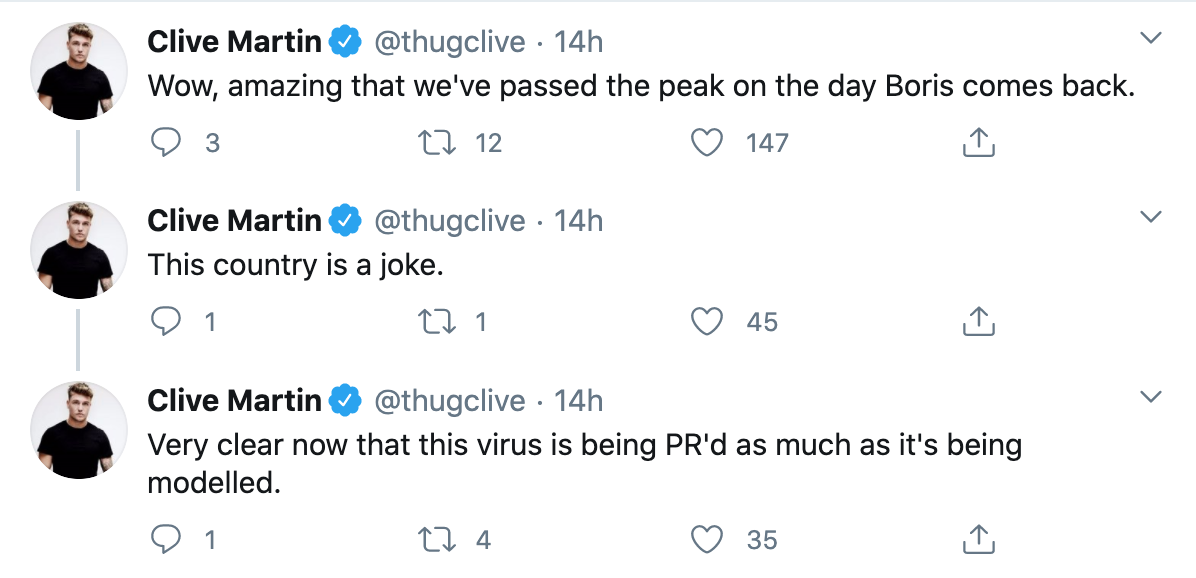The width and height of the screenshot is (1196, 578).
Task: Like the tweet with 35 likes
Action: pos(706,540)
